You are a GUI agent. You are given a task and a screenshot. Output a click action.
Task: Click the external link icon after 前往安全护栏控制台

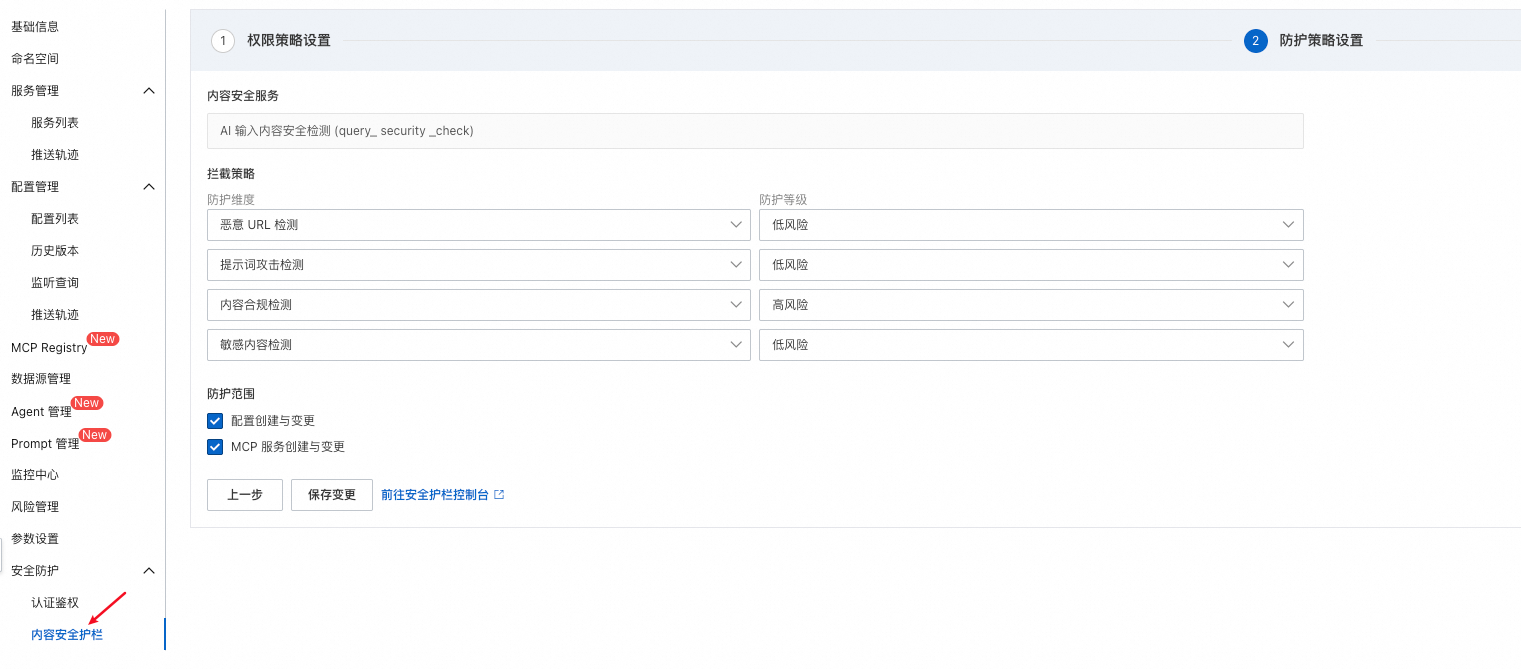[x=499, y=495]
